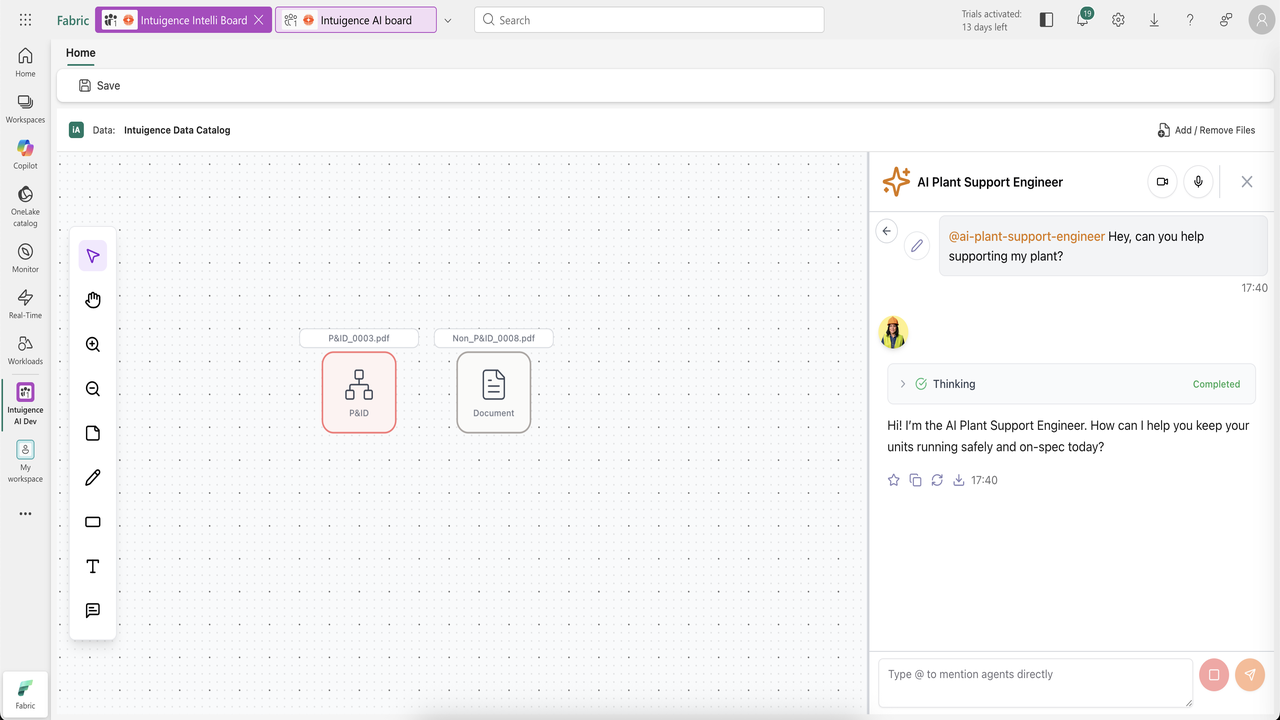Go to Home in left sidebar
1280x720 pixels.
[x=25, y=61]
